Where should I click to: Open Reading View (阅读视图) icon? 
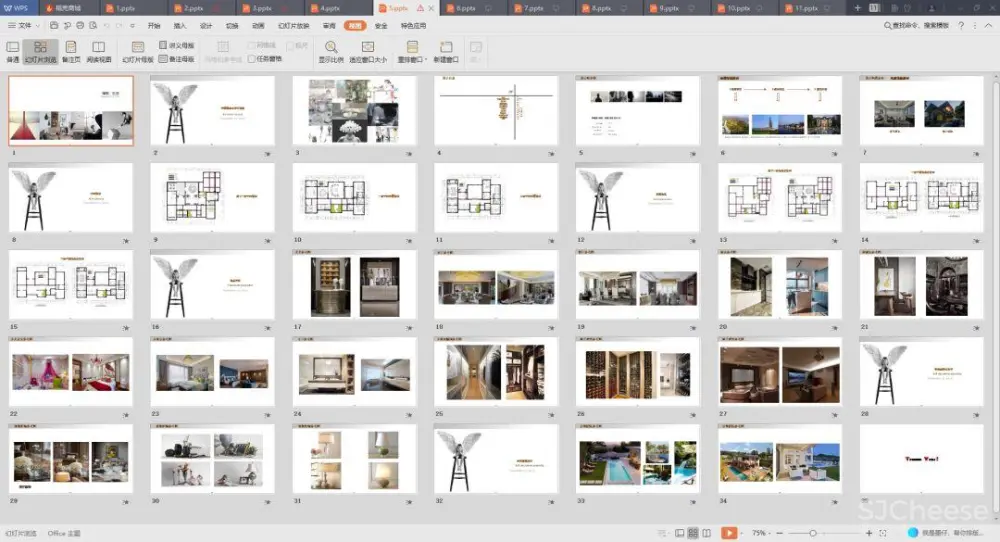pyautogui.click(x=99, y=49)
